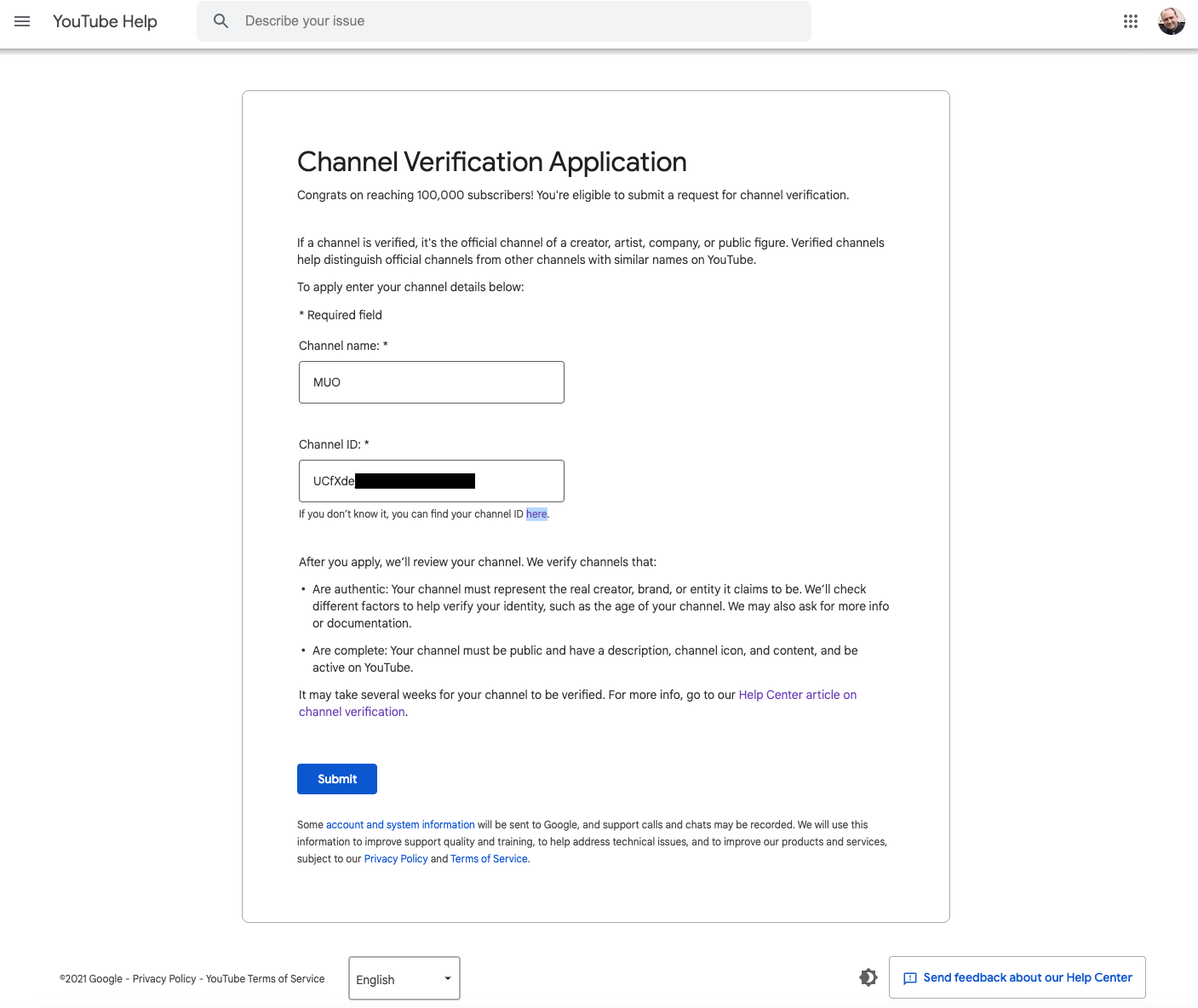Open the Privacy Policy link below Submit

tap(396, 859)
